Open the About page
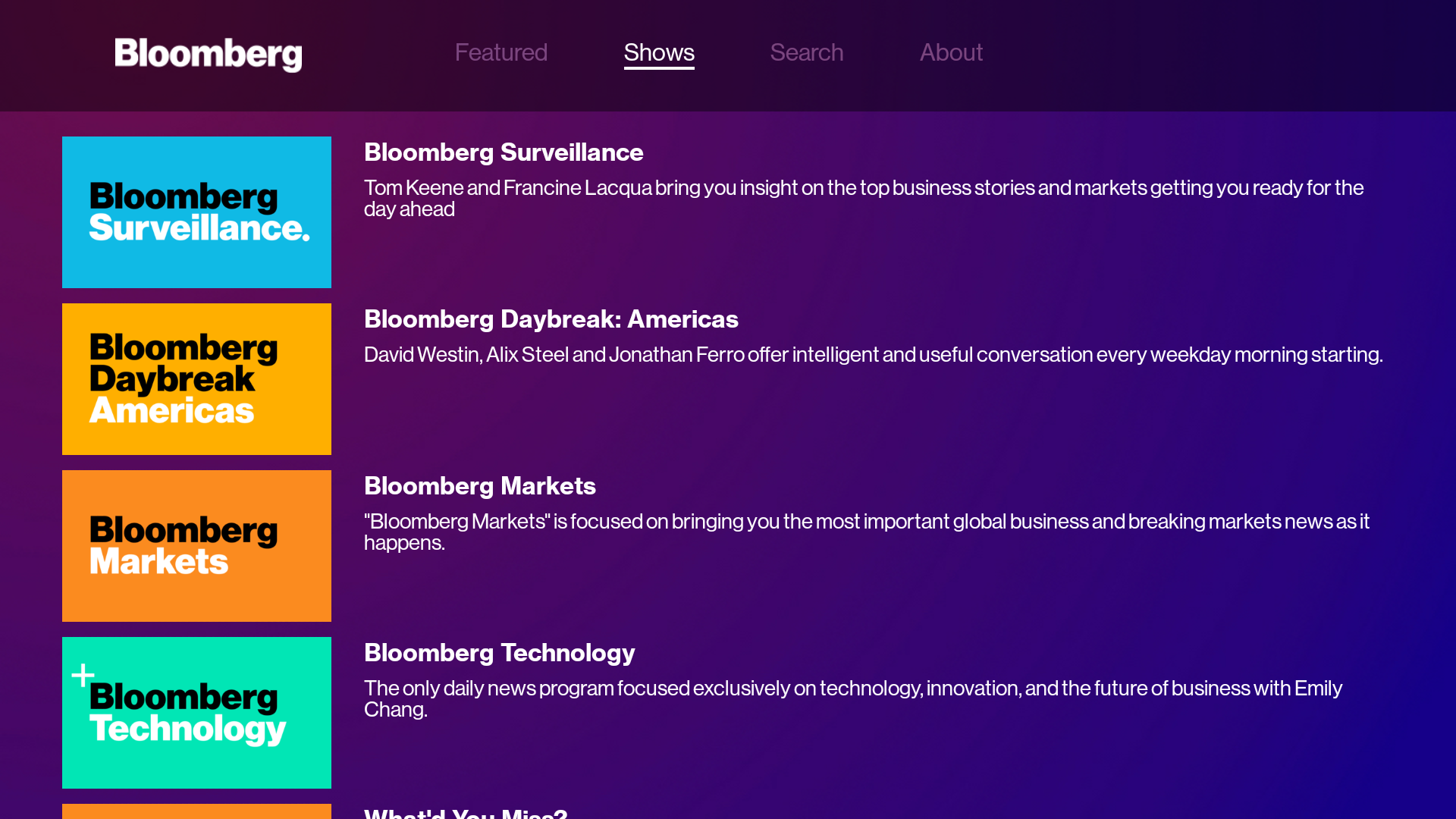Viewport: 1456px width, 819px height. [951, 52]
